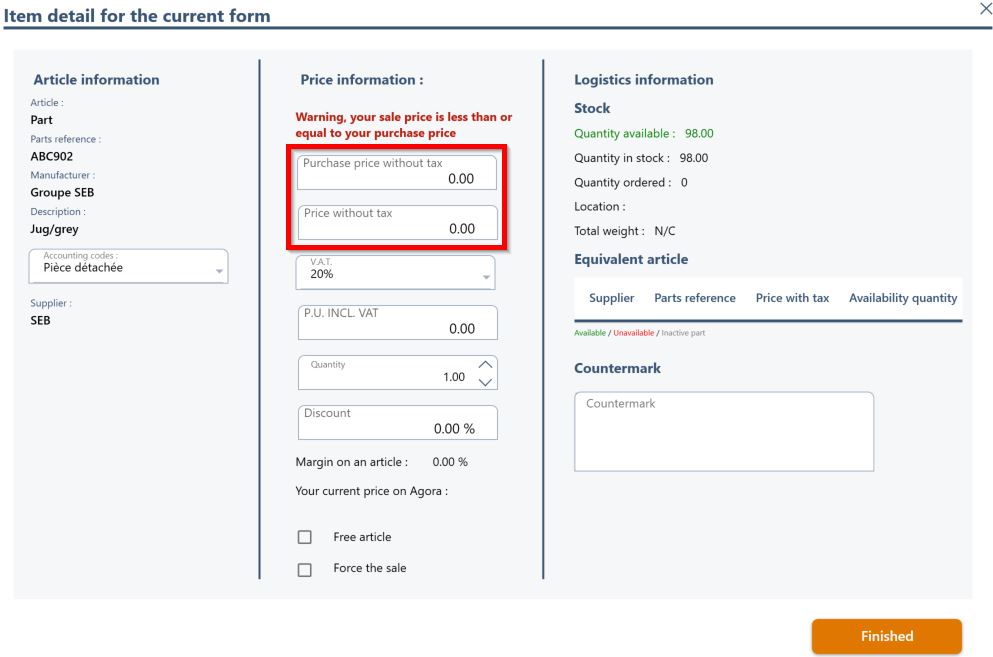Increase quantity with the up arrow

(x=485, y=364)
